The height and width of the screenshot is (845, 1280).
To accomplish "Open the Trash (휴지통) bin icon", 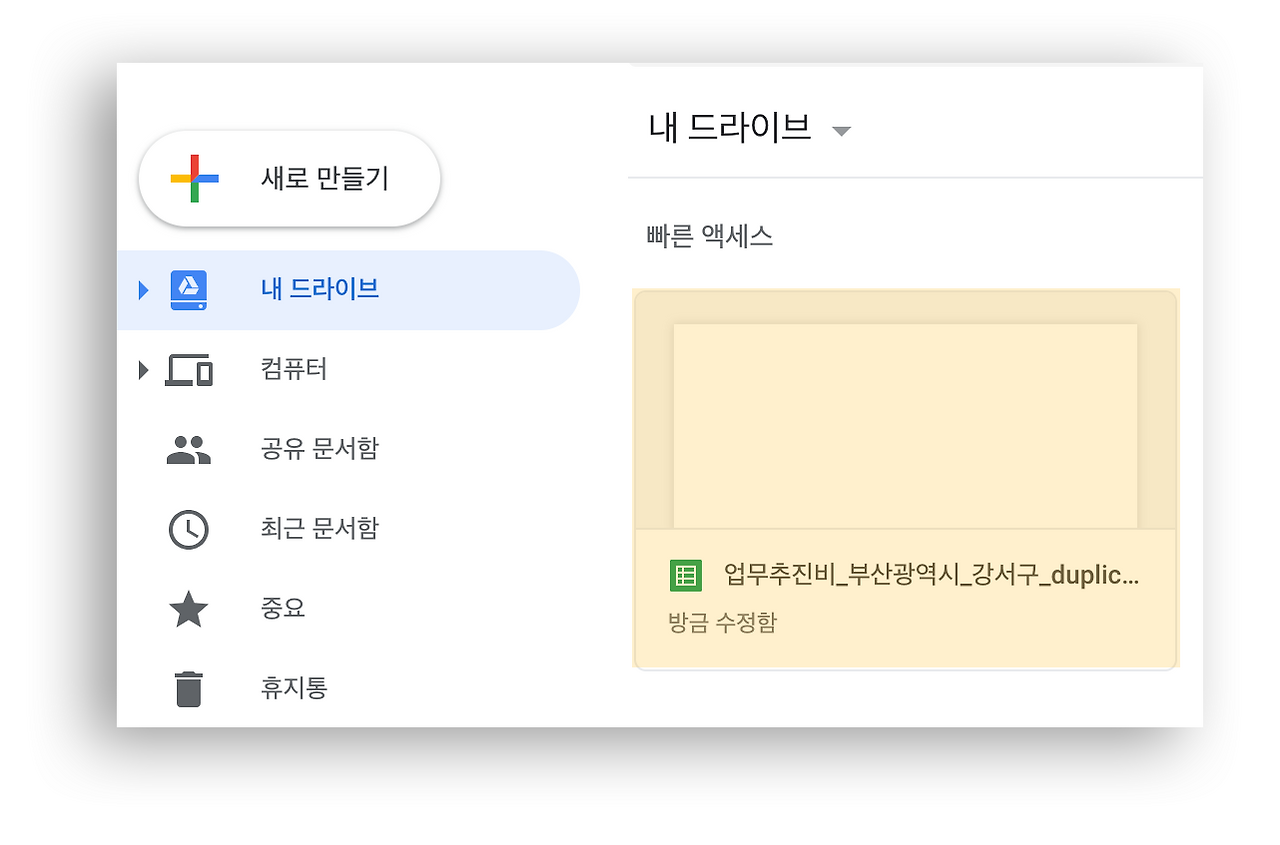I will pyautogui.click(x=188, y=688).
